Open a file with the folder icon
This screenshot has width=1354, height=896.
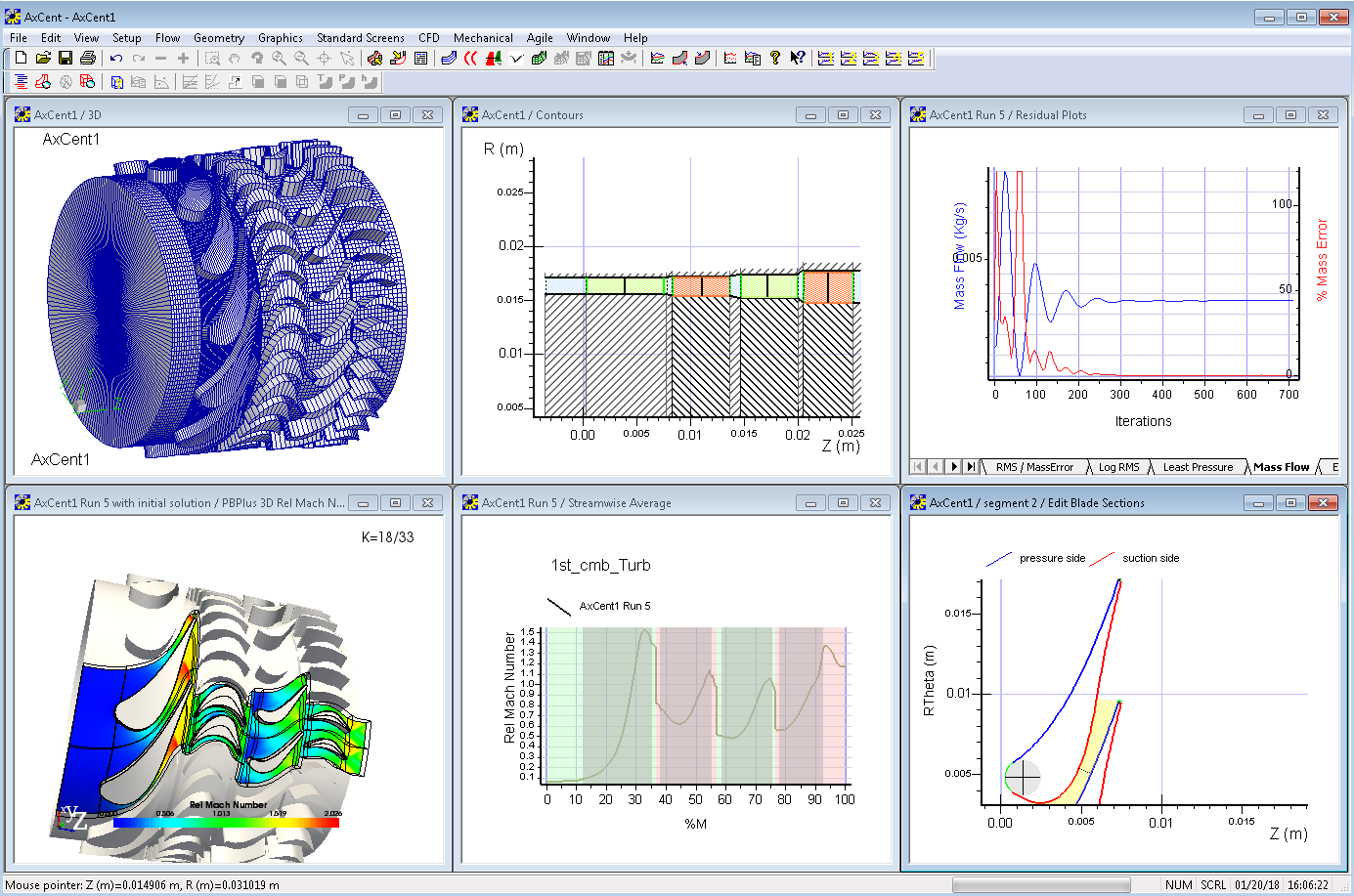pos(43,59)
